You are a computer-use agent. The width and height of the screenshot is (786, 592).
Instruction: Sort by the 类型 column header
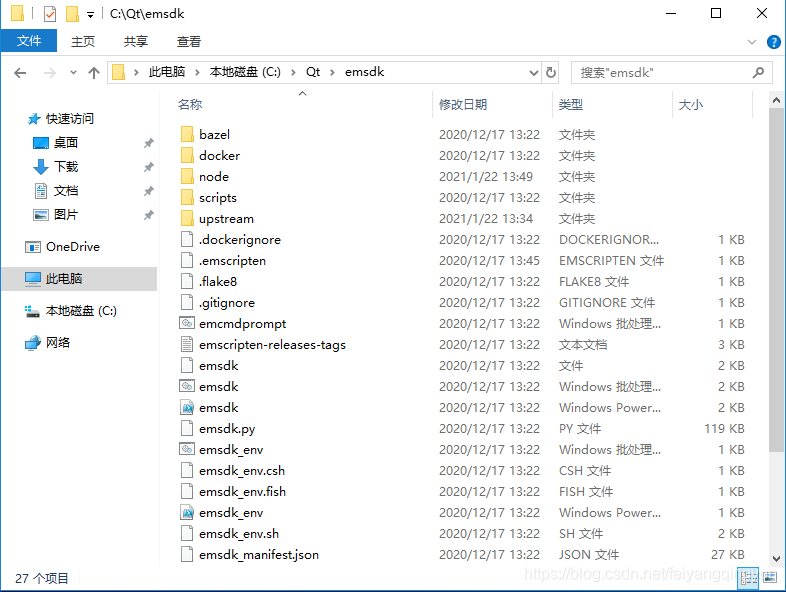click(570, 104)
